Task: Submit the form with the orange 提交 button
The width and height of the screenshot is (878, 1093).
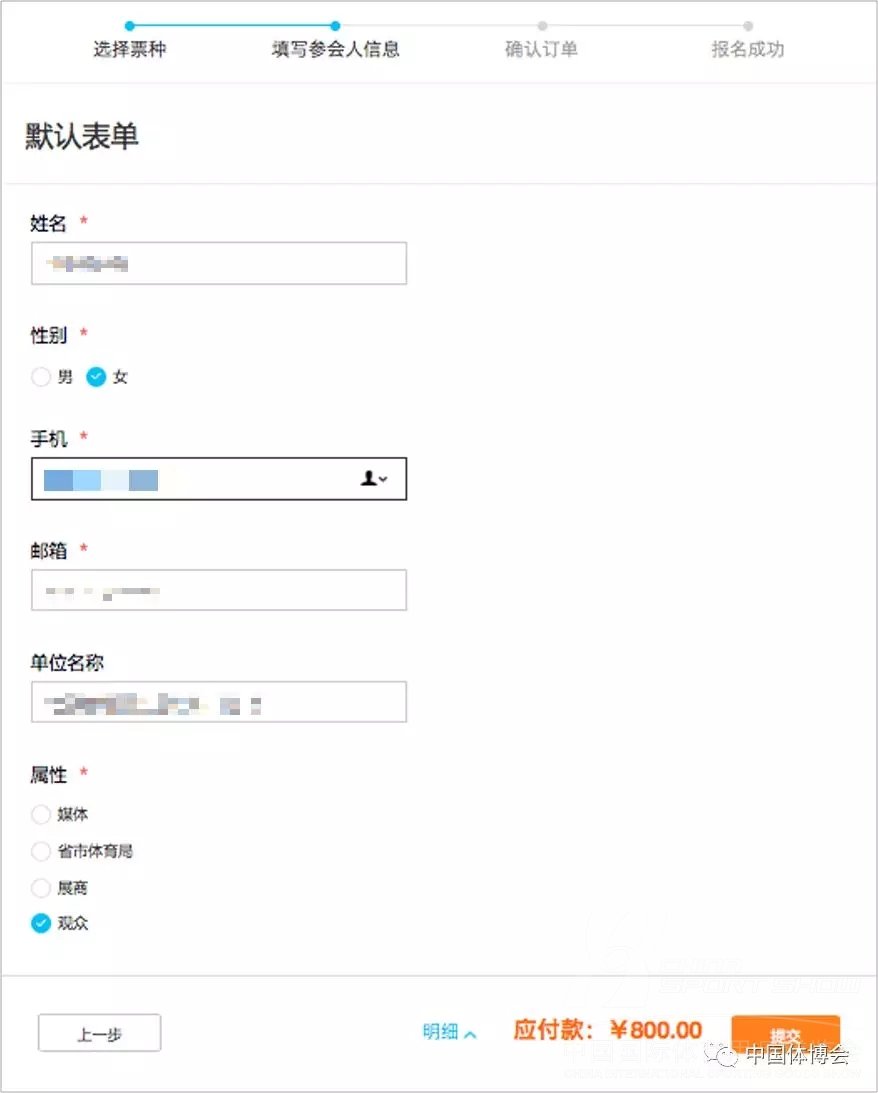Action: (x=785, y=1034)
